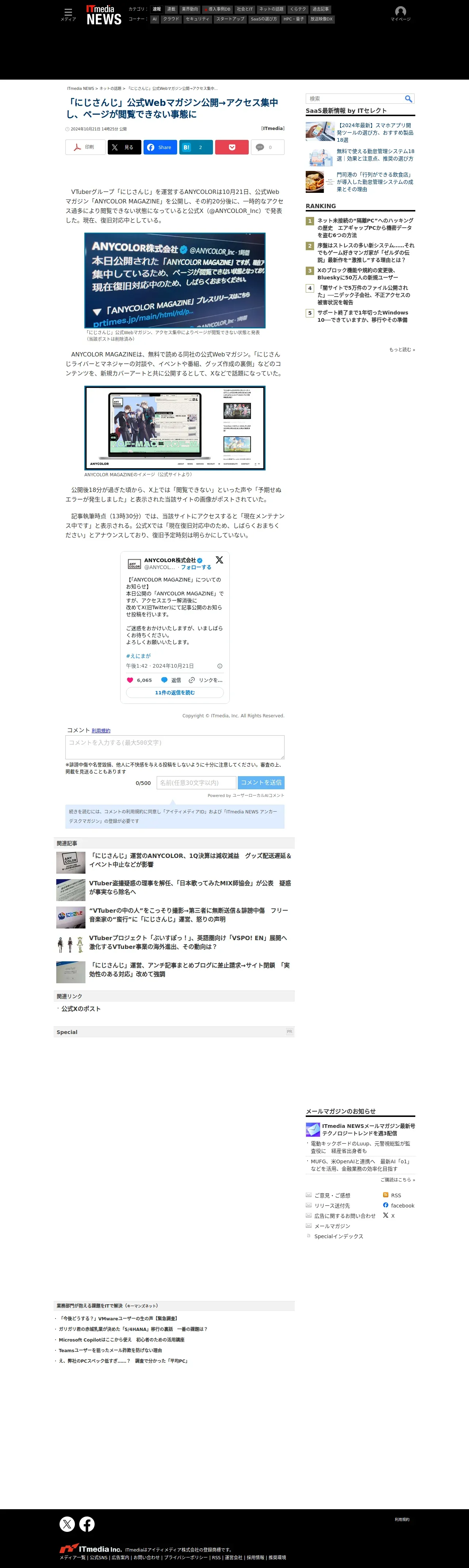469x1568 pixels.
Task: Open related article on ANYCOLOR 1Q決算
Action: [191, 860]
